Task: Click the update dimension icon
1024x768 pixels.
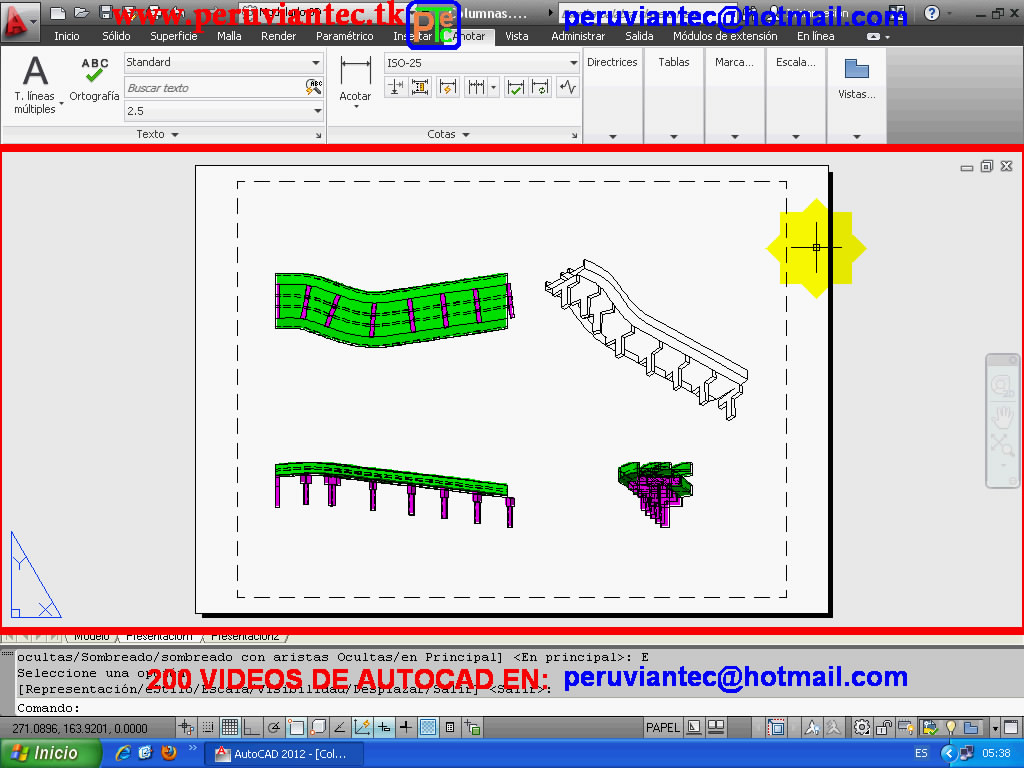Action: (541, 87)
